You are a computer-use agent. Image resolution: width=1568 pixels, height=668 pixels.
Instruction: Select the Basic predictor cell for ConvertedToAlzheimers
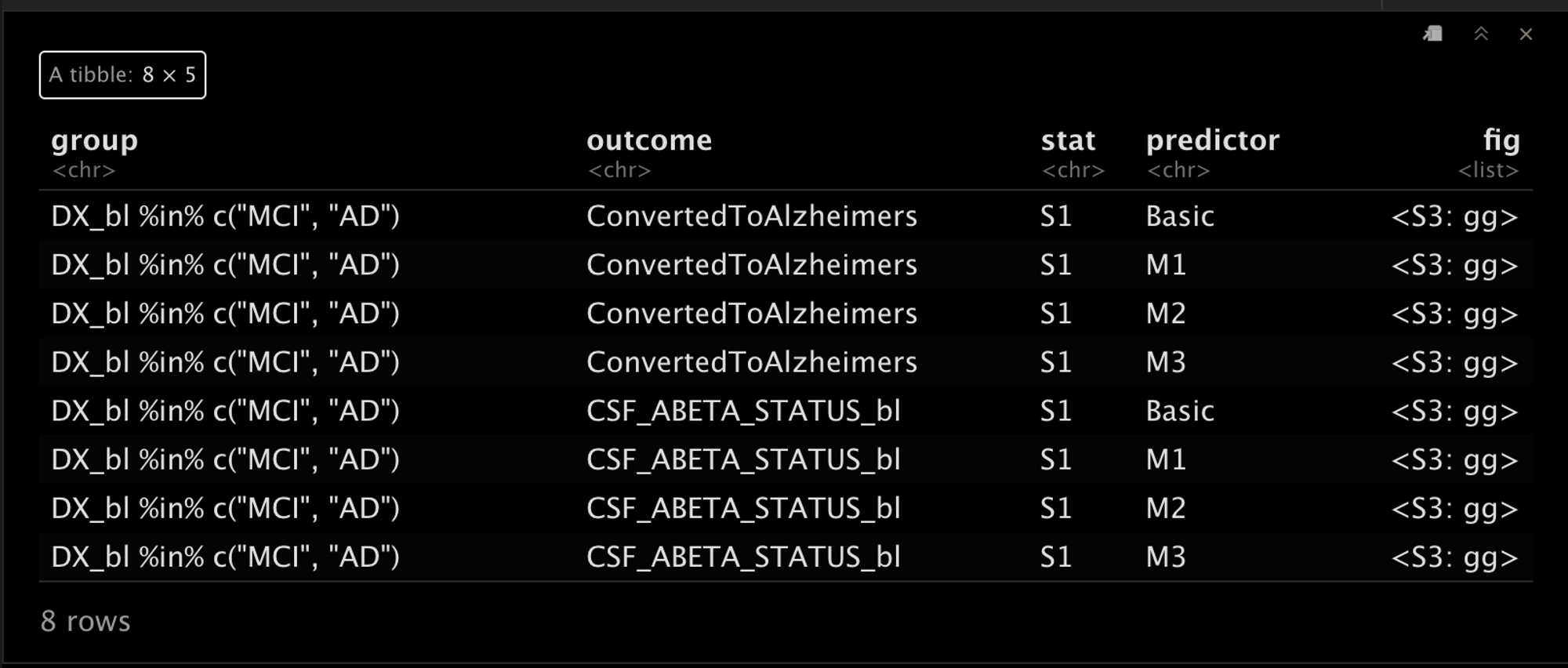click(1180, 216)
